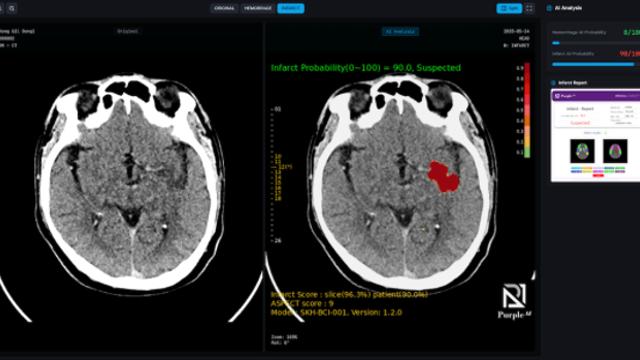The image size is (640, 360).
Task: Switch to the HEMORRHAGE view tab
Action: coord(257,8)
